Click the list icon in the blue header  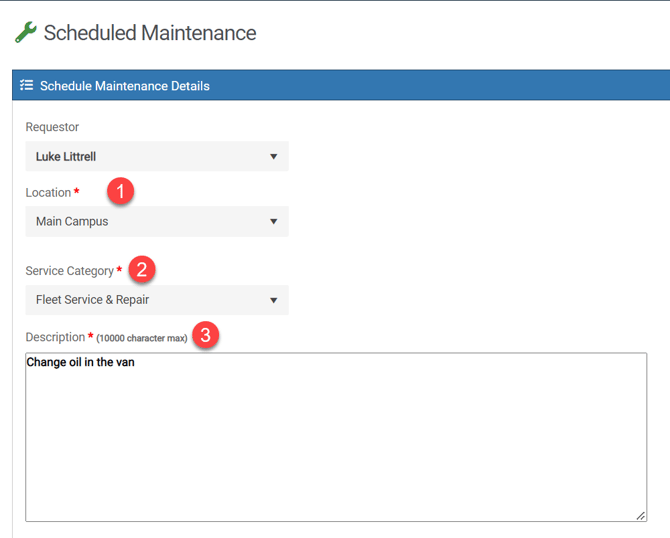[27, 86]
